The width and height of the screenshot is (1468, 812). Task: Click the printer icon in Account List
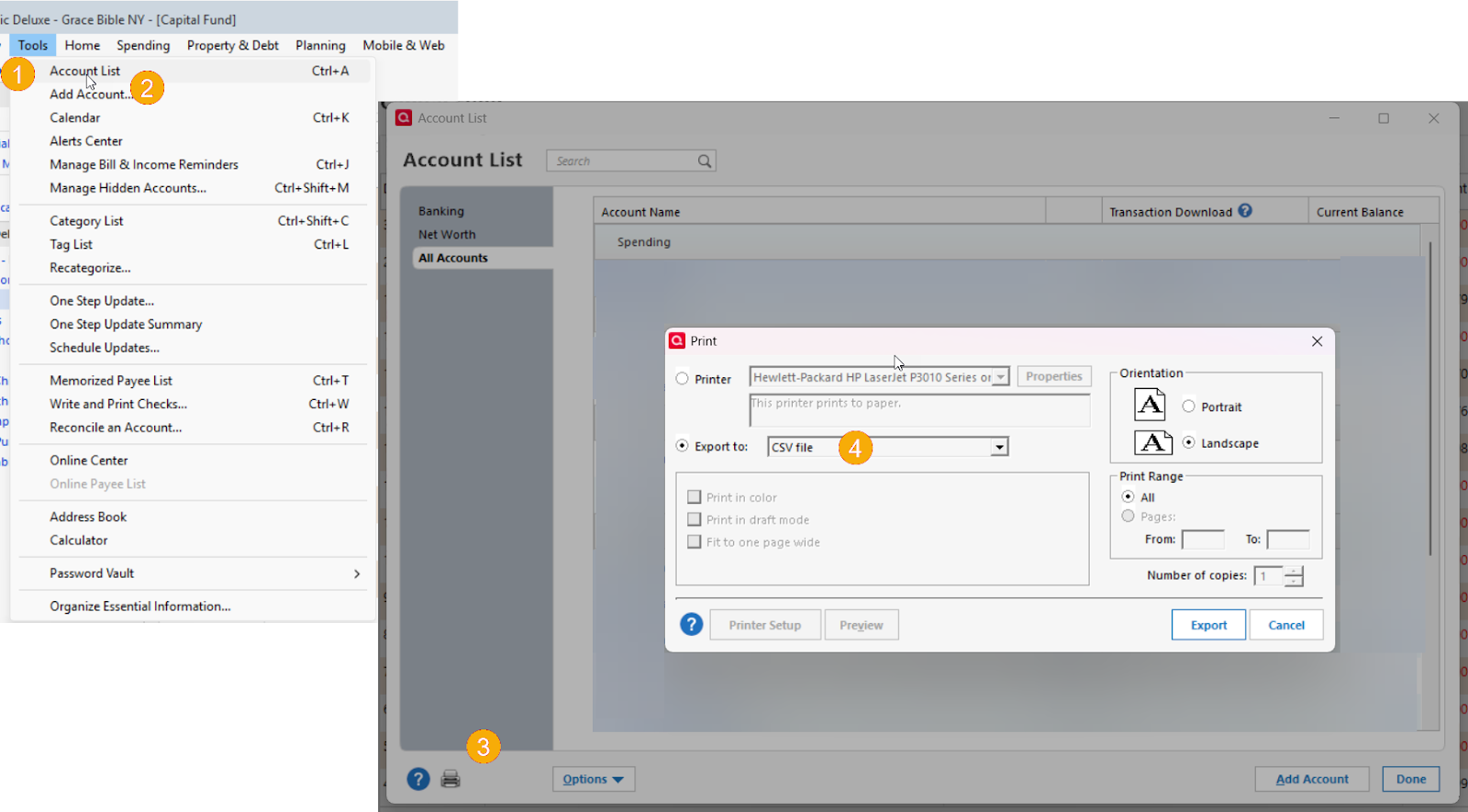point(450,779)
